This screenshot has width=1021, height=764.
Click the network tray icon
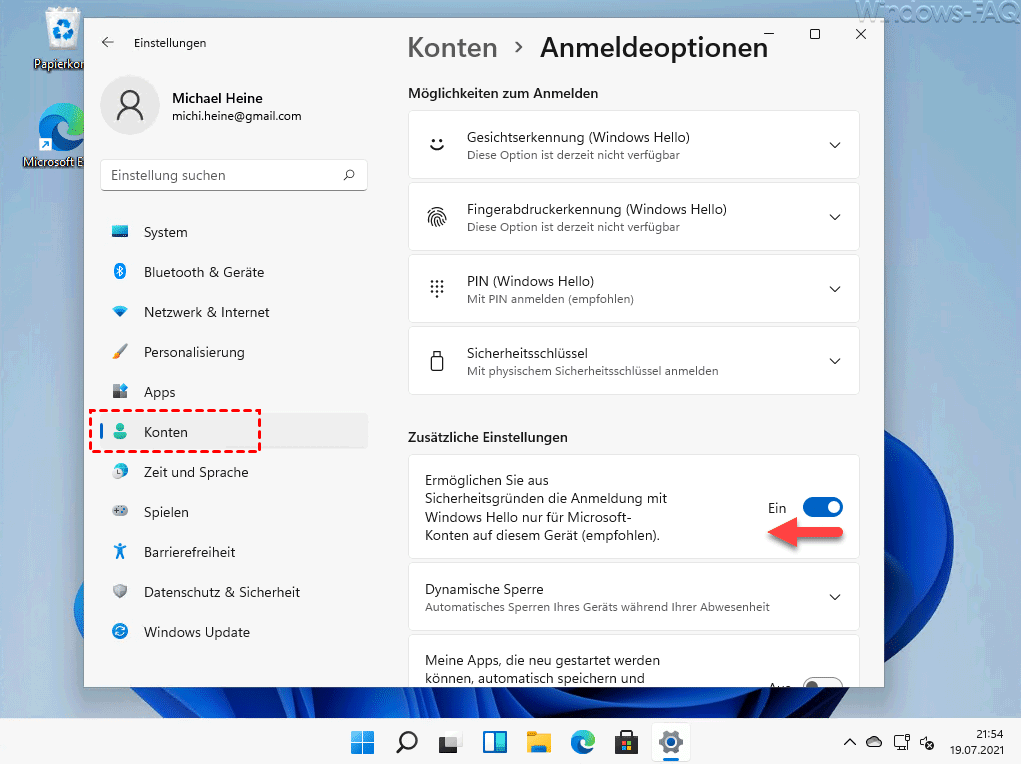(x=901, y=742)
